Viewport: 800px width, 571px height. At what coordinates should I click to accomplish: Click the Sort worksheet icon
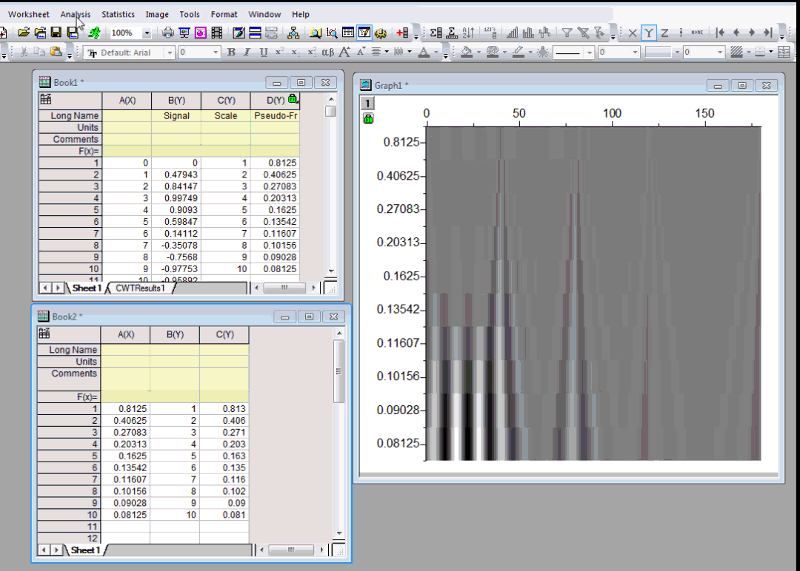pyautogui.click(x=469, y=33)
